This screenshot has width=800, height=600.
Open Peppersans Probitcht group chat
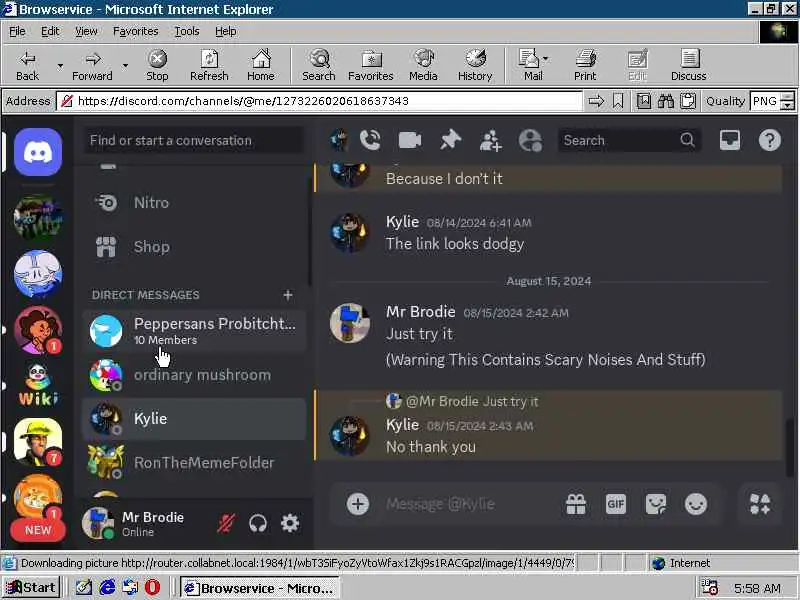click(x=194, y=331)
